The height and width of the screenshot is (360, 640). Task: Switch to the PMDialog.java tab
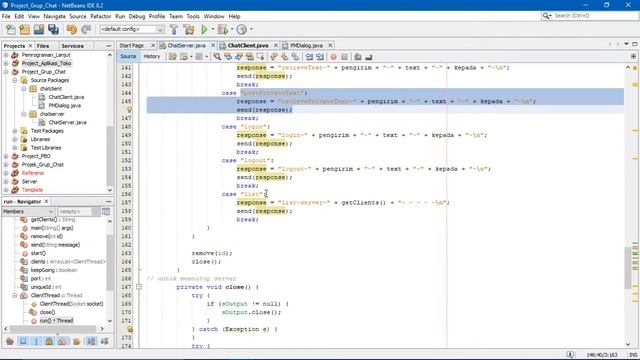pos(307,45)
